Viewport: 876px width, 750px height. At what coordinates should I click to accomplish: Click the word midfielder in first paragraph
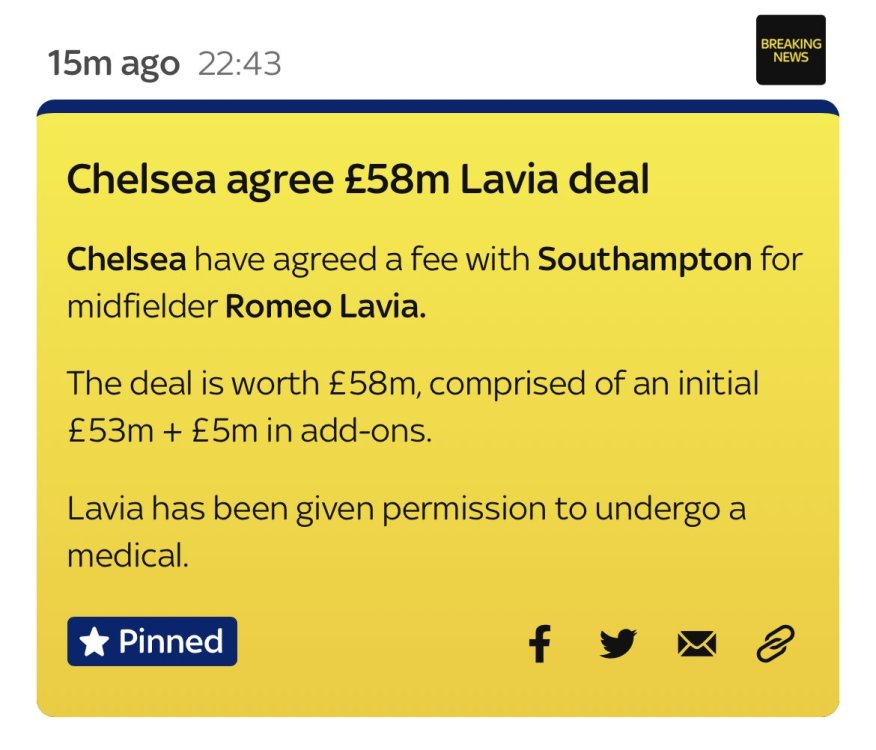(142, 306)
